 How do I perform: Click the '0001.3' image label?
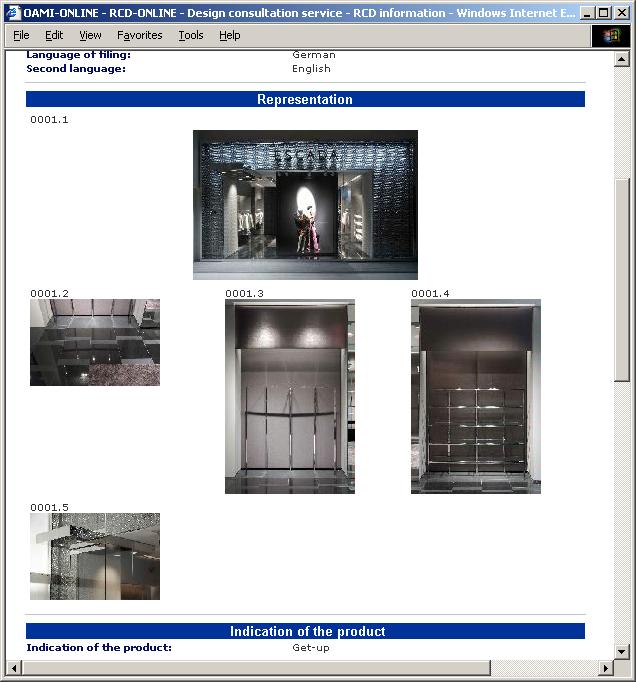coord(244,294)
